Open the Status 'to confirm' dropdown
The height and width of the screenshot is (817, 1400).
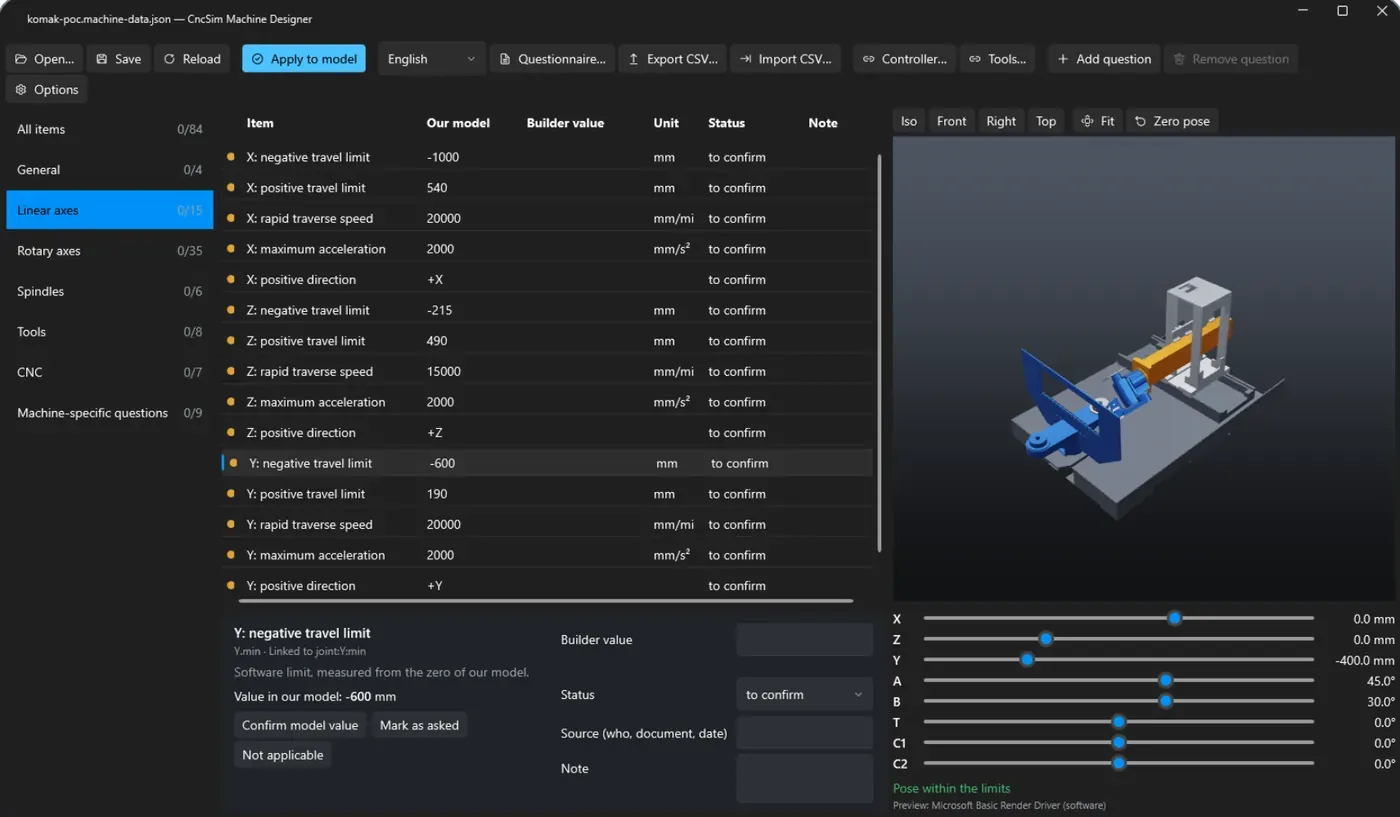[x=804, y=695]
